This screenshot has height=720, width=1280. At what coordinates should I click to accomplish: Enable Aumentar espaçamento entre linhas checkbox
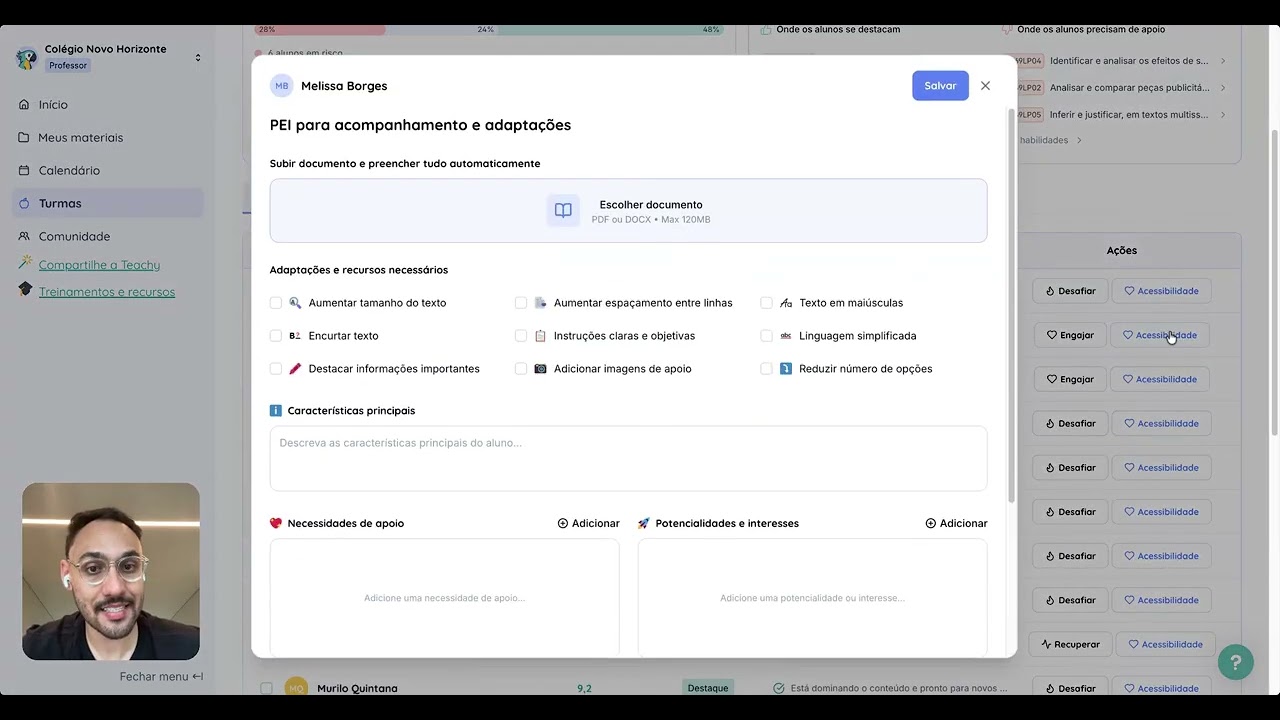pos(521,303)
